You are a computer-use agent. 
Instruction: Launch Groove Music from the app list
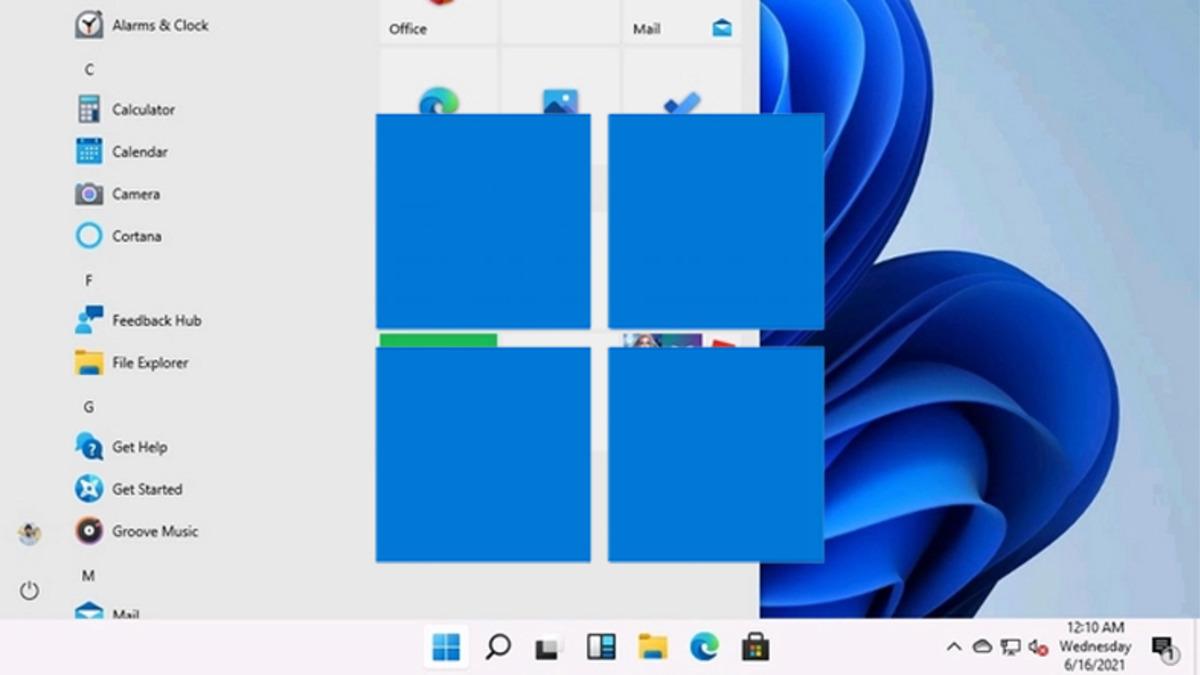(x=154, y=531)
